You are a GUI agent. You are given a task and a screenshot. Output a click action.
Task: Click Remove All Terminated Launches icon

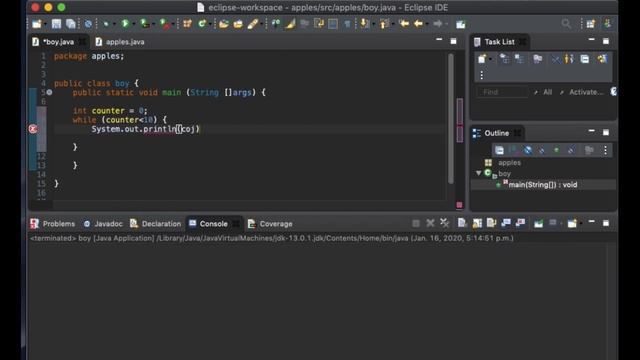point(444,223)
